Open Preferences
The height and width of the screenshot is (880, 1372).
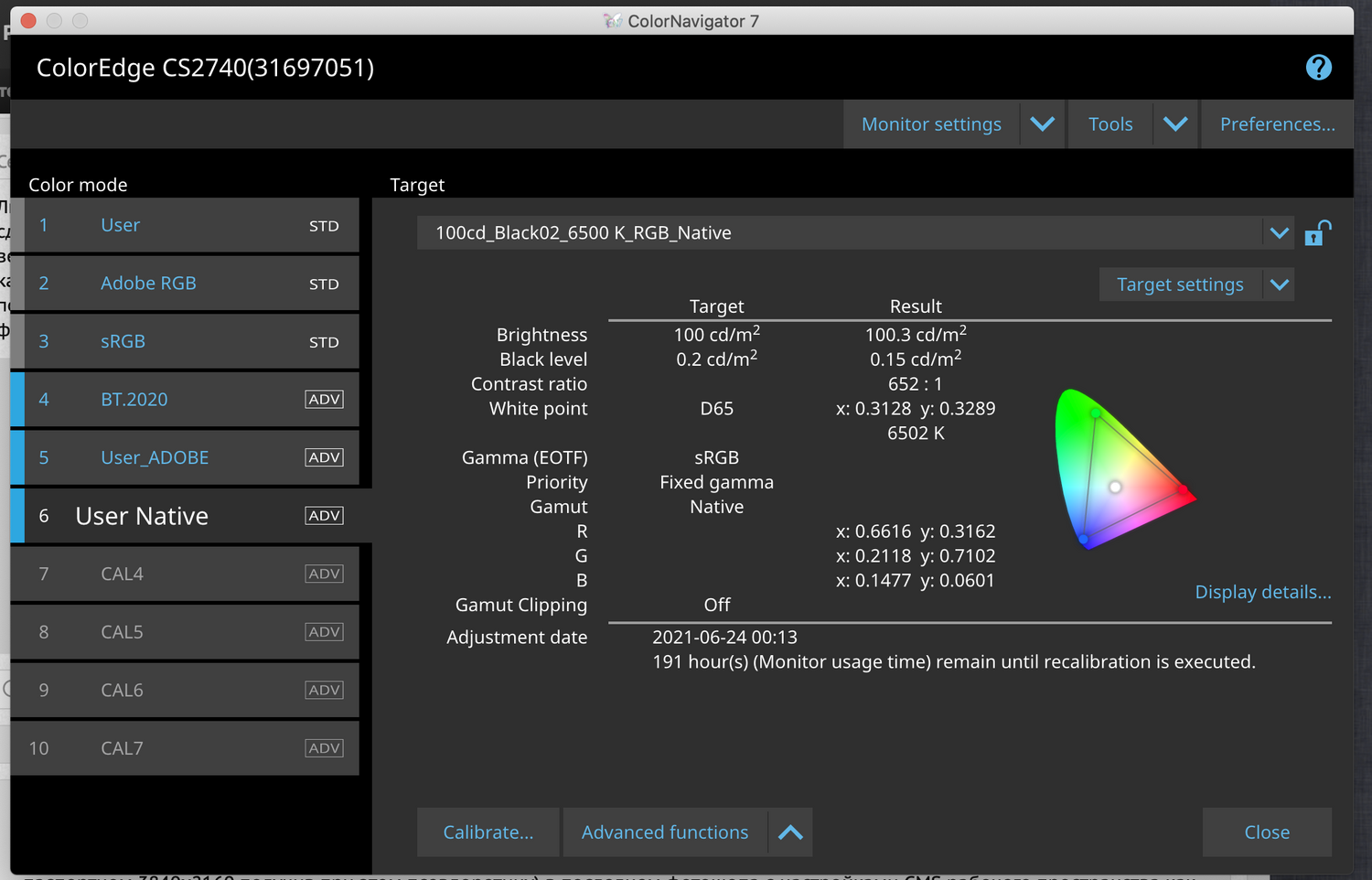click(x=1277, y=124)
